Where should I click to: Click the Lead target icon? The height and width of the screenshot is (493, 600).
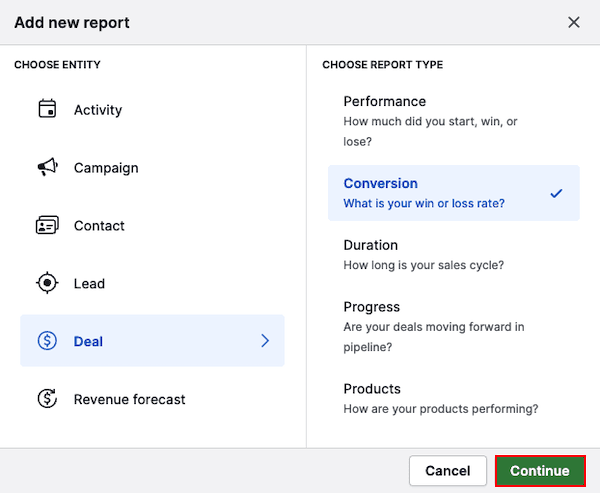47,284
